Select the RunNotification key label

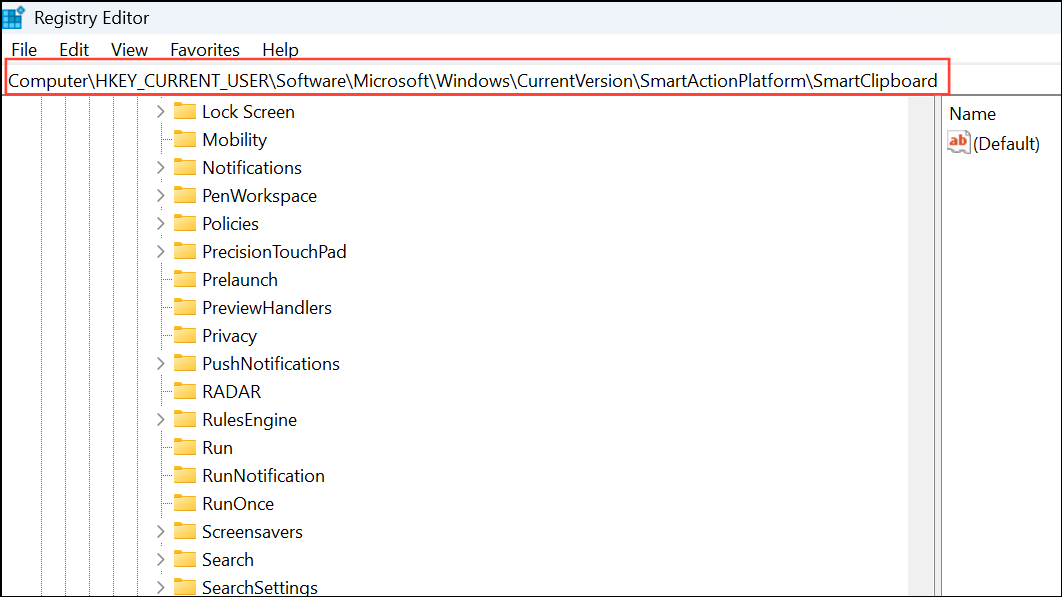coord(263,476)
